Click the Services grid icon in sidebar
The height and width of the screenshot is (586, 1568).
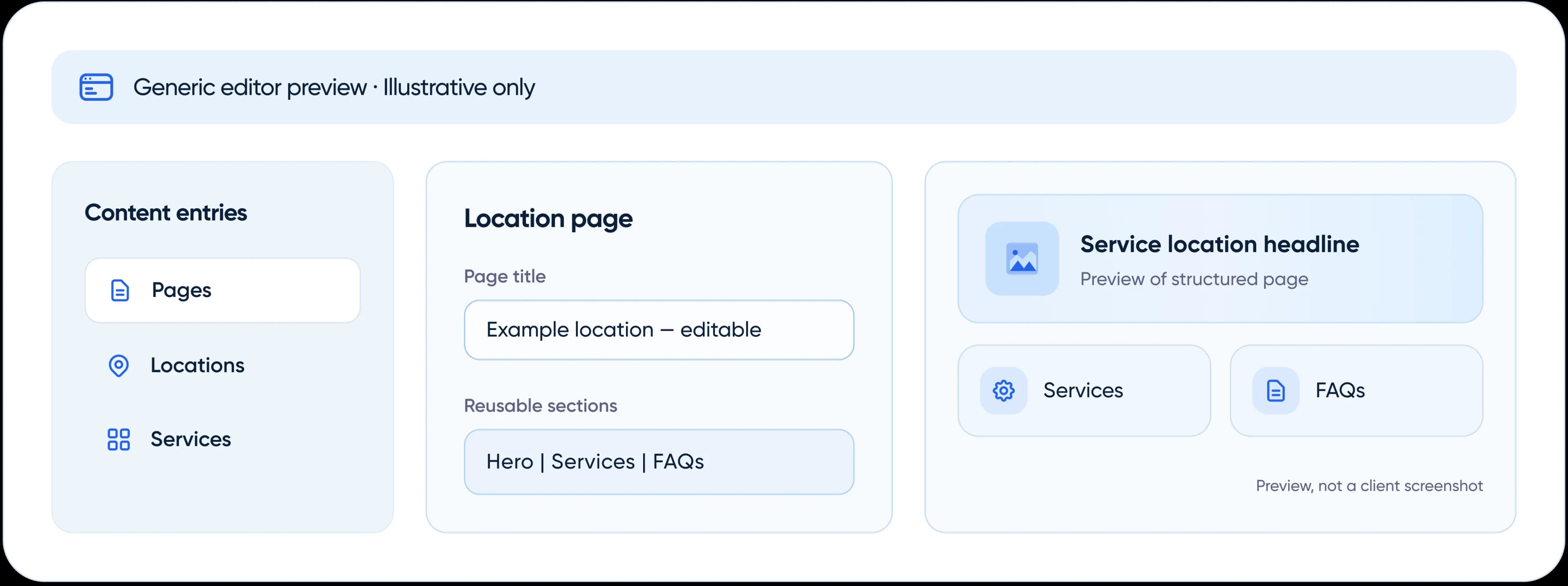(119, 439)
